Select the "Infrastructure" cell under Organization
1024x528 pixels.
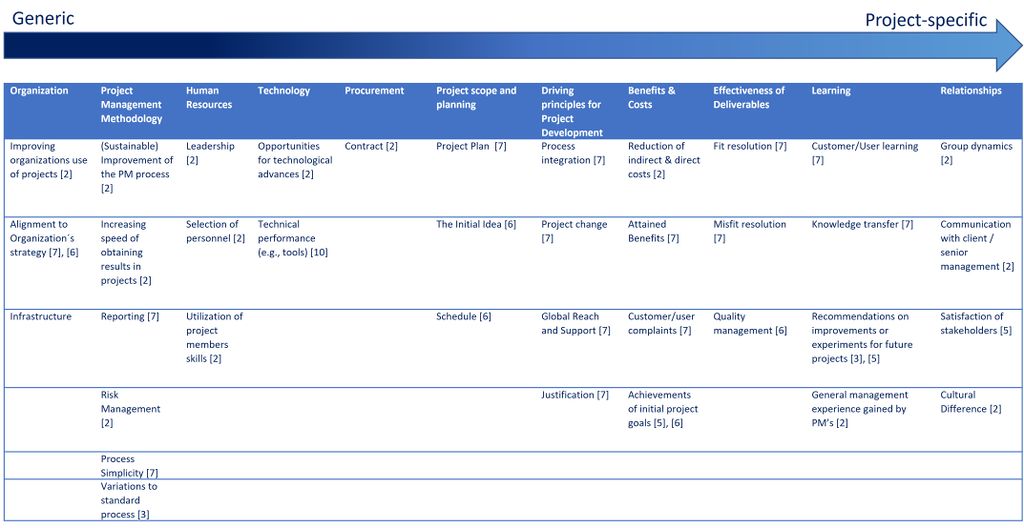click(x=41, y=317)
